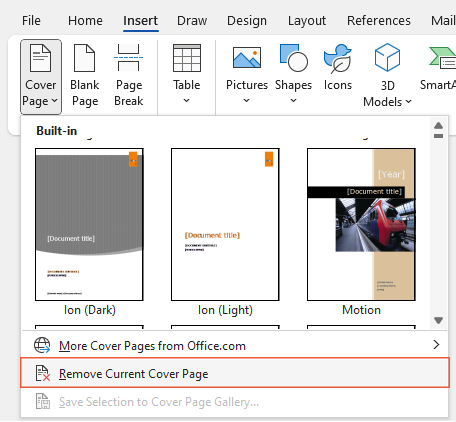Choose the Motion cover page thumbnail

[x=361, y=225]
